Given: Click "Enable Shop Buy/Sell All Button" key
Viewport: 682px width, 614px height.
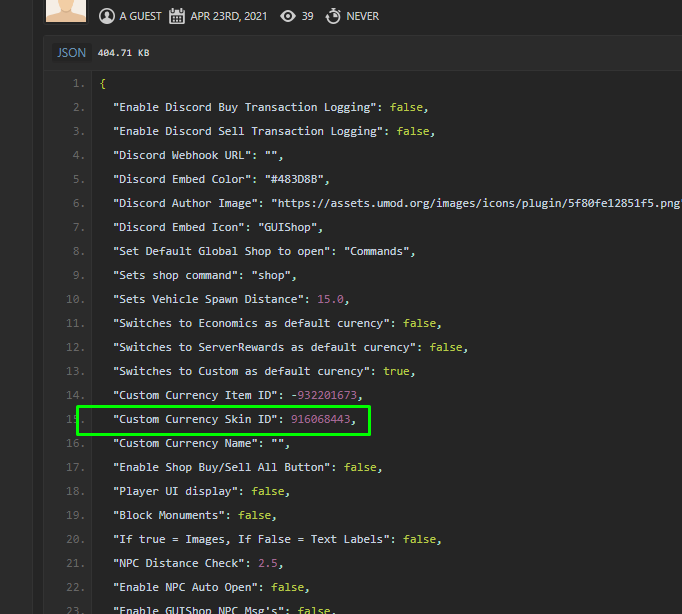Looking at the screenshot, I should pyautogui.click(x=221, y=467).
